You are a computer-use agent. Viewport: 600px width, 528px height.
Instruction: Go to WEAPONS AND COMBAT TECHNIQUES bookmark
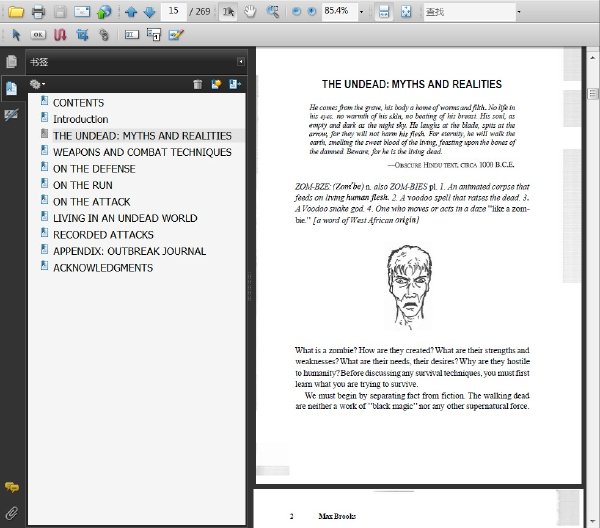coord(142,152)
